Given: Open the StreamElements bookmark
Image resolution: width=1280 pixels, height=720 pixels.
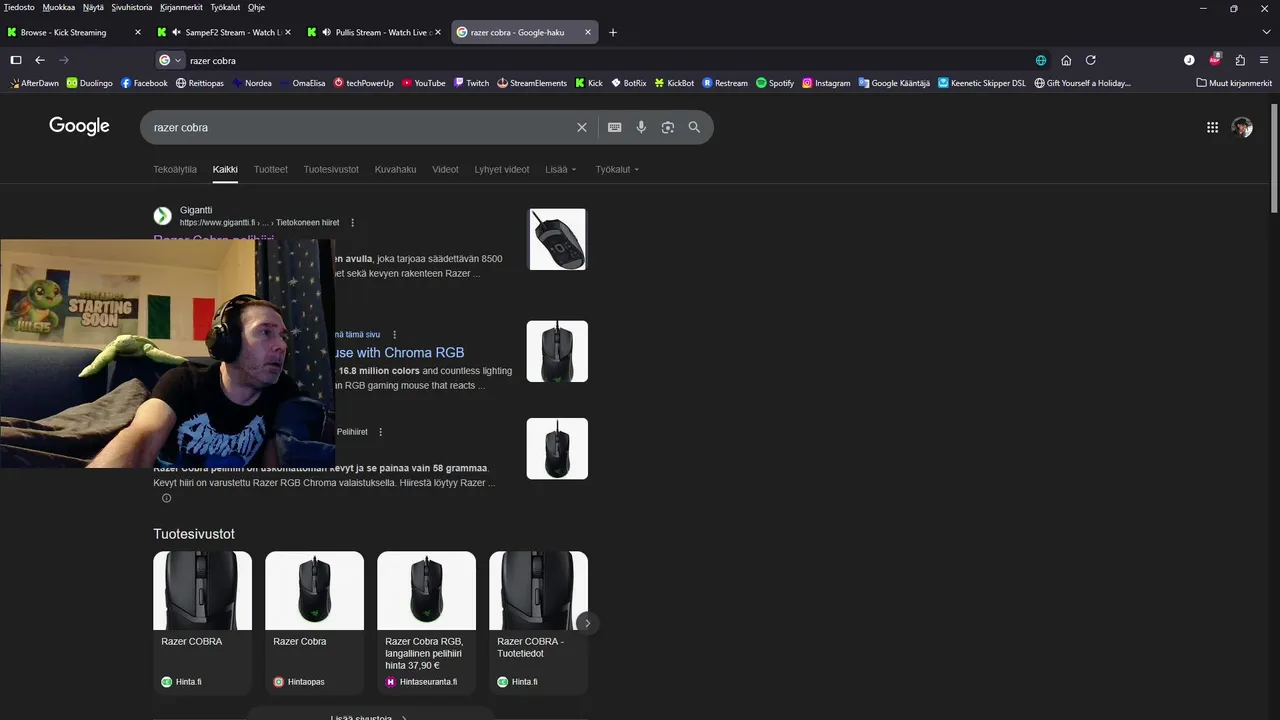Looking at the screenshot, I should [532, 83].
